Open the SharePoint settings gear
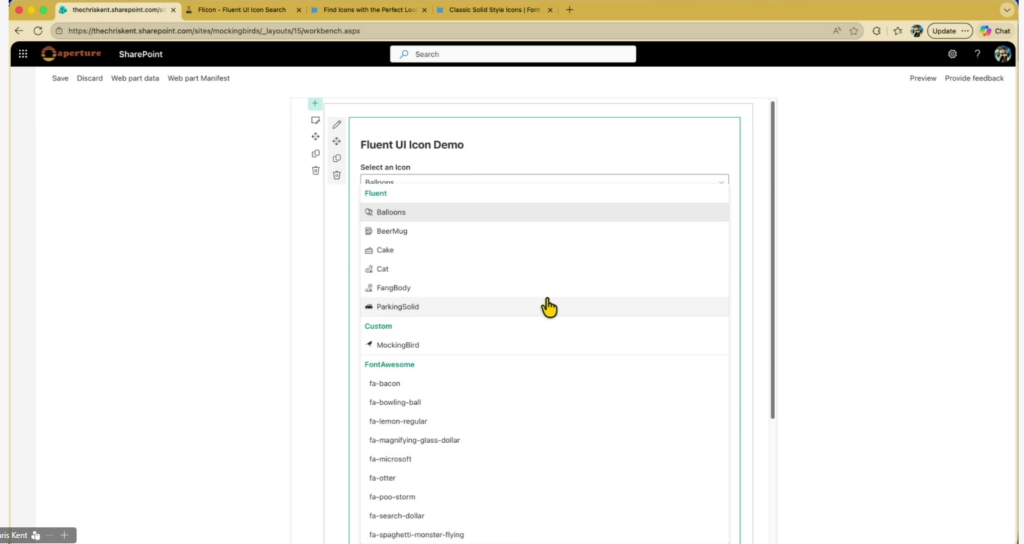The height and width of the screenshot is (544, 1024). coord(952,54)
